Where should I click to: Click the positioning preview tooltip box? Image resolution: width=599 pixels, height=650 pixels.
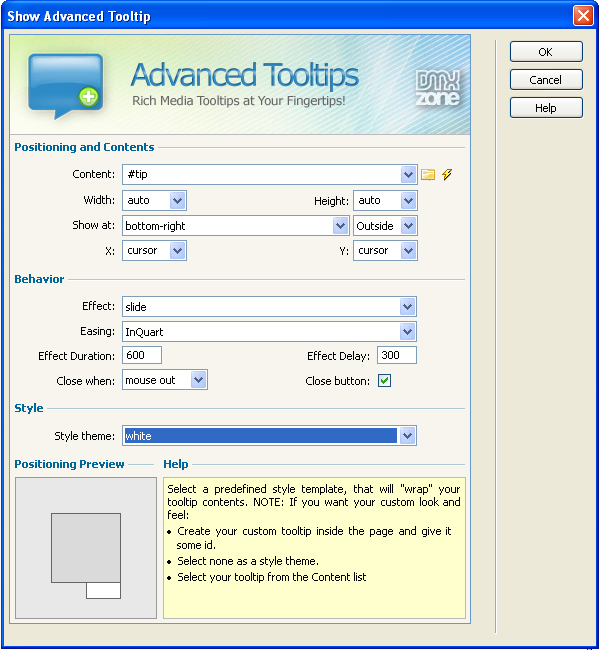103,591
